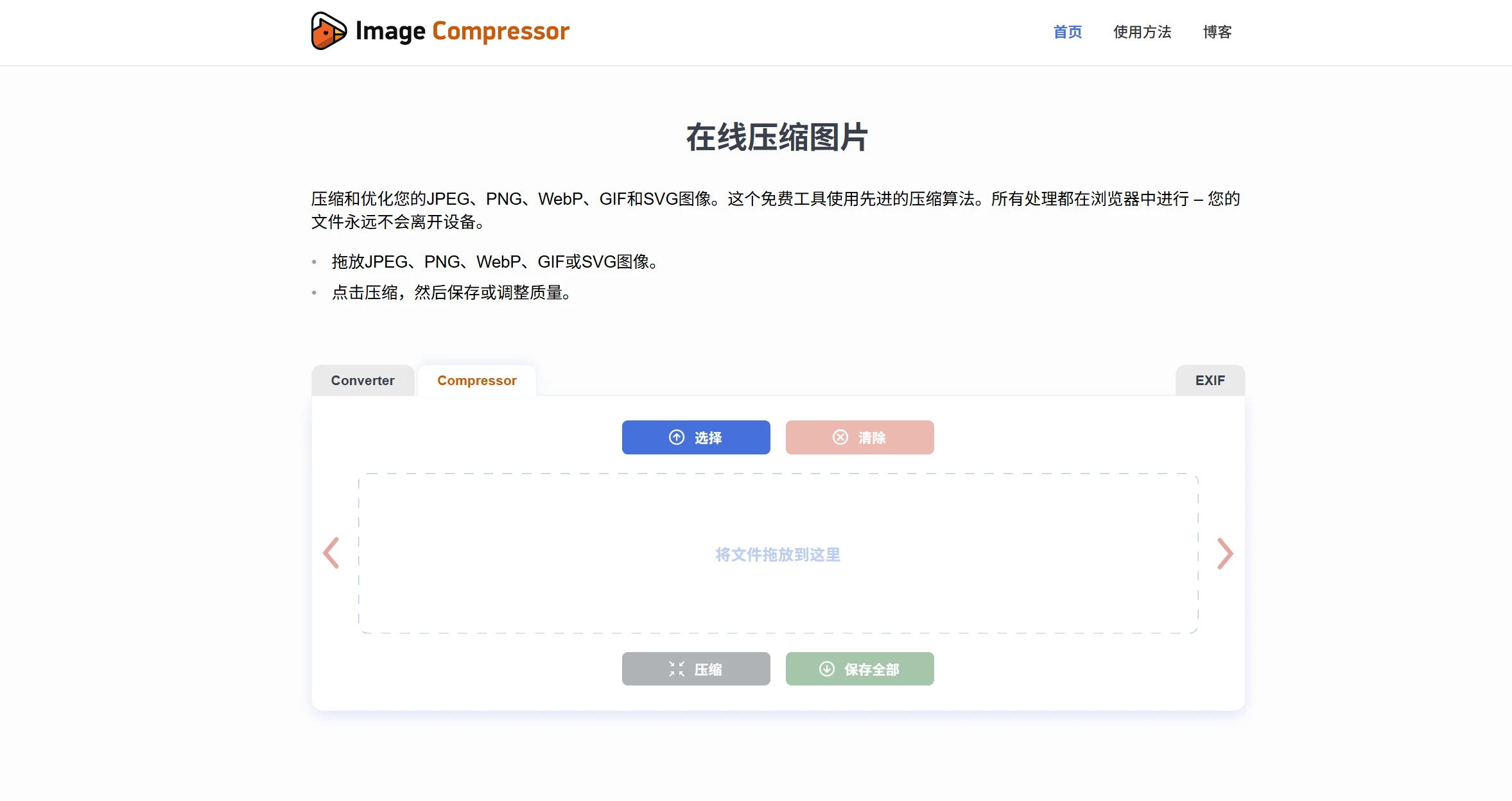Open the 博客 navigation link
Viewport: 1512px width, 801px height.
1217,32
